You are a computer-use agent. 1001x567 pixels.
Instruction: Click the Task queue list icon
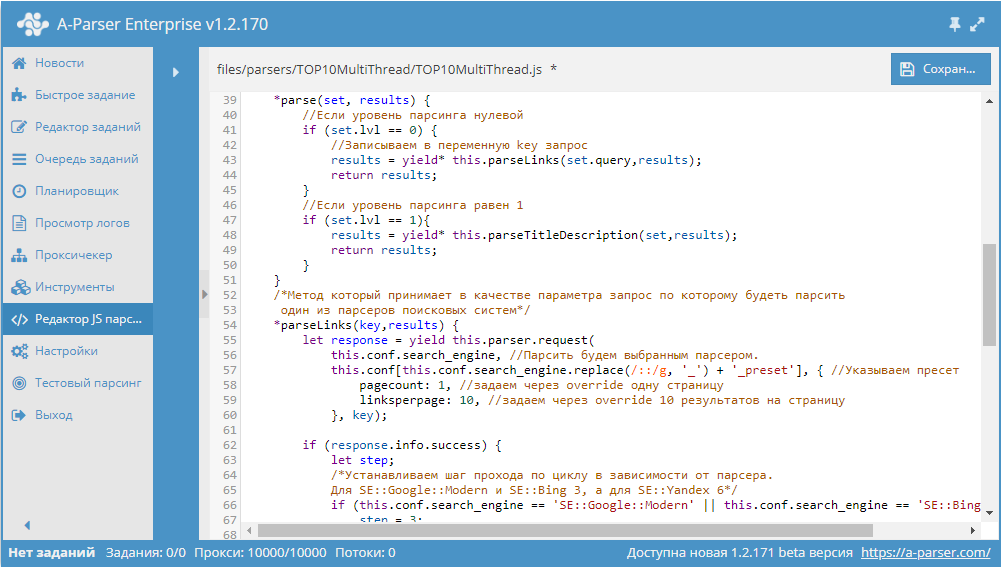point(18,159)
